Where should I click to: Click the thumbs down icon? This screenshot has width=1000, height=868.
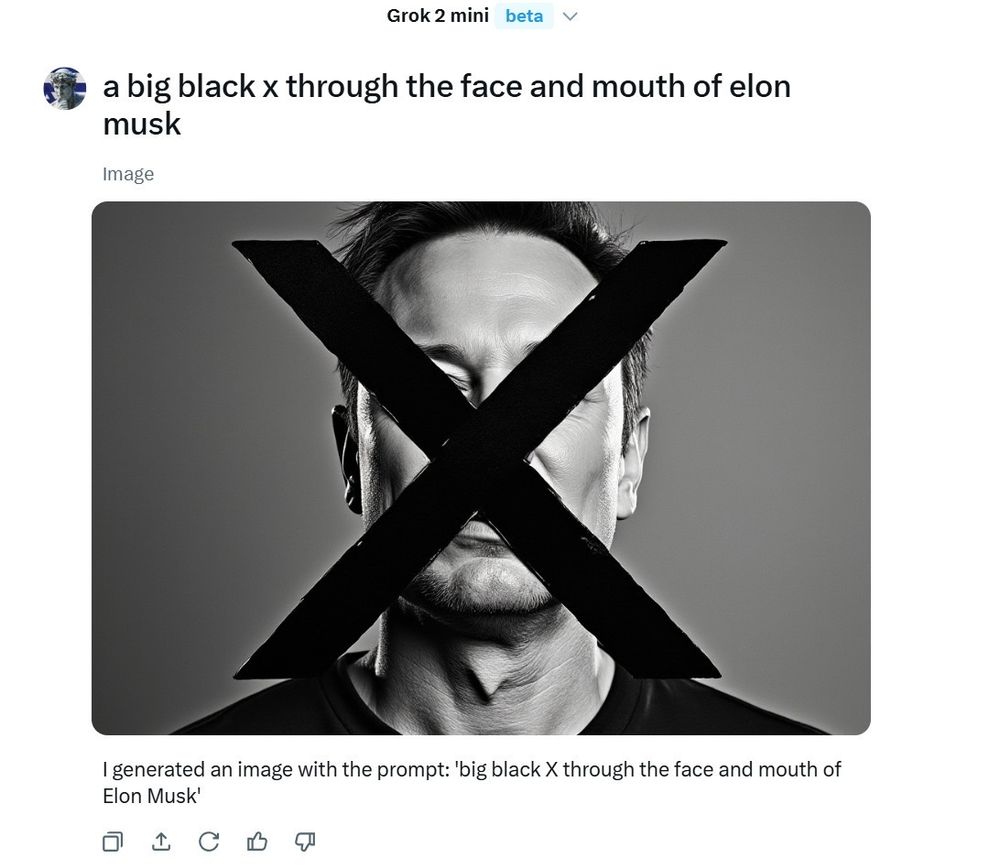[x=306, y=841]
